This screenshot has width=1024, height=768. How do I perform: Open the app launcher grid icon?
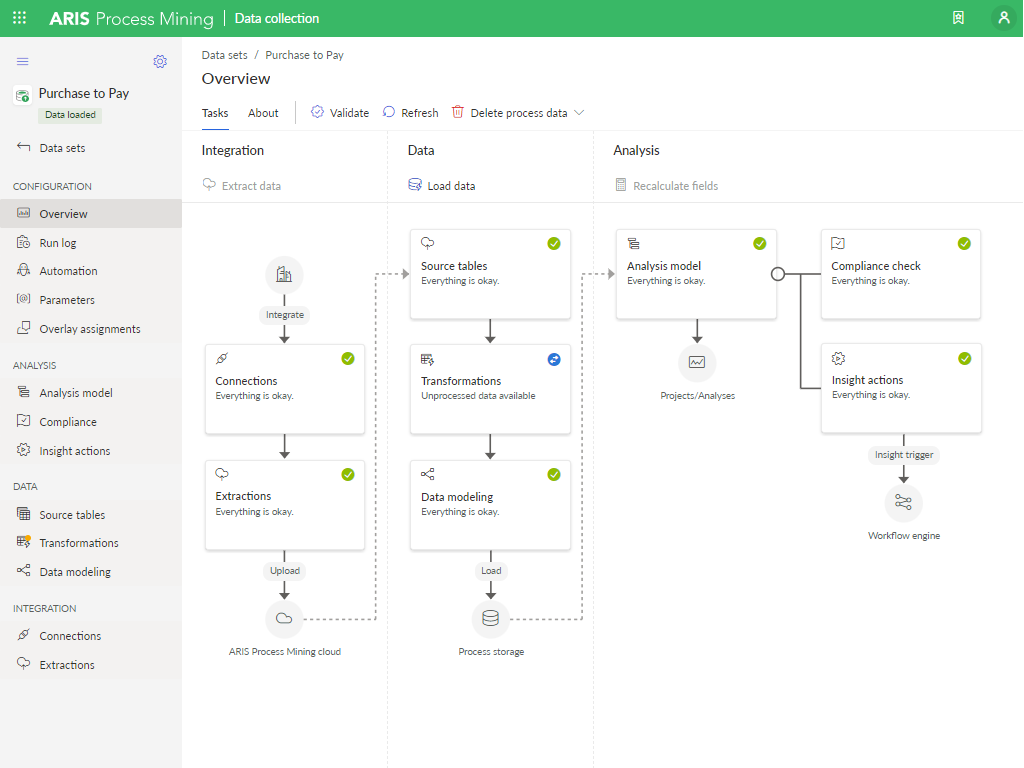pyautogui.click(x=20, y=18)
